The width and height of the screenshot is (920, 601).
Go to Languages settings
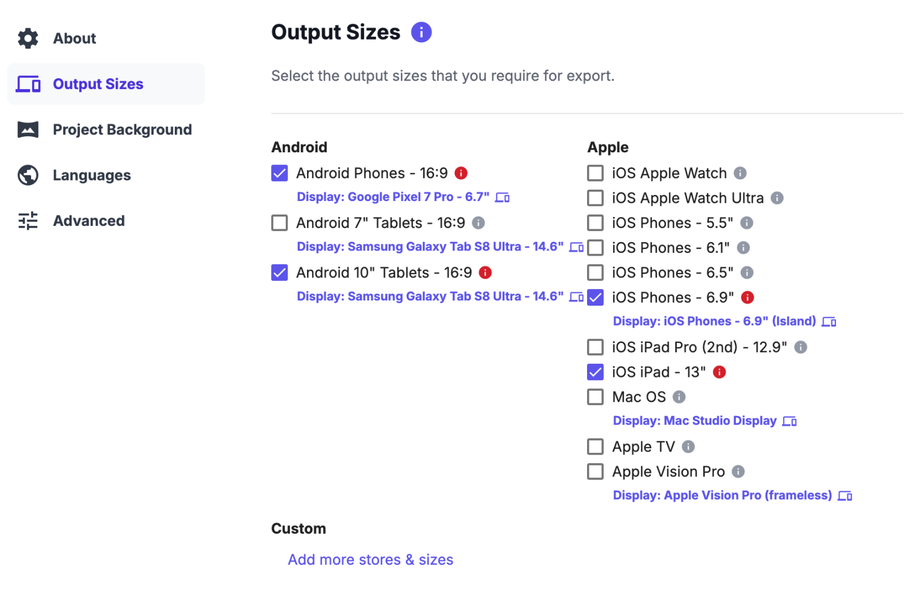point(91,175)
